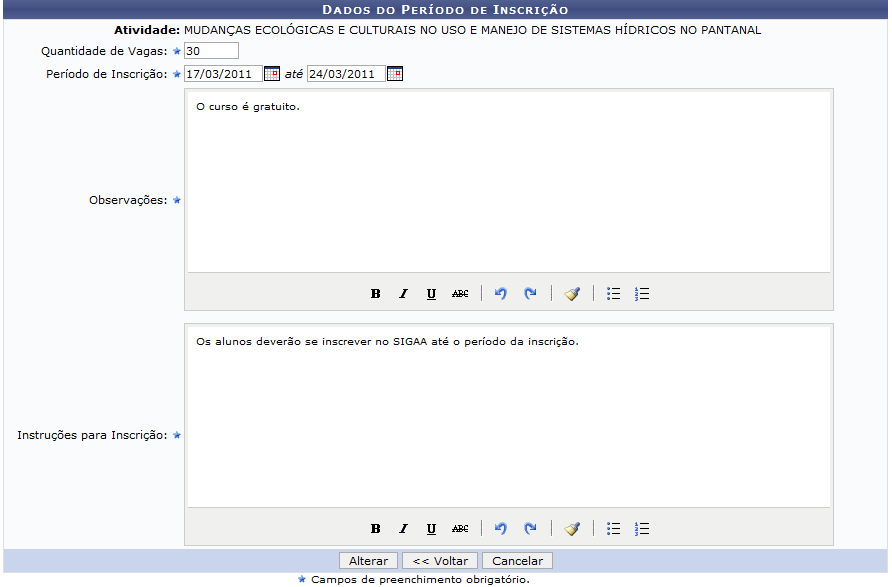Select the end date field showing 24/03/2011

345,74
